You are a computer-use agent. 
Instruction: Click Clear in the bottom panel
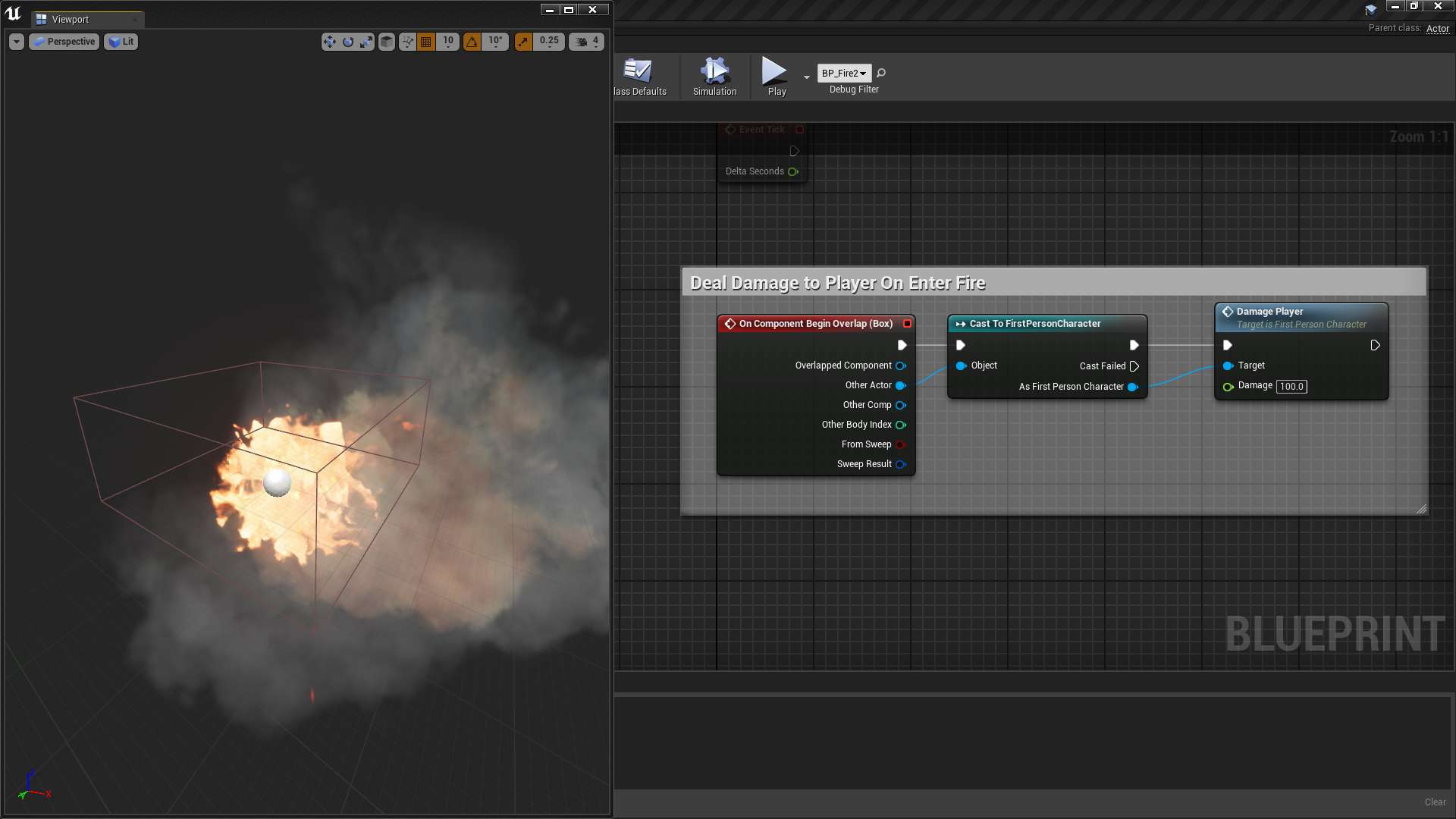coord(1435,802)
